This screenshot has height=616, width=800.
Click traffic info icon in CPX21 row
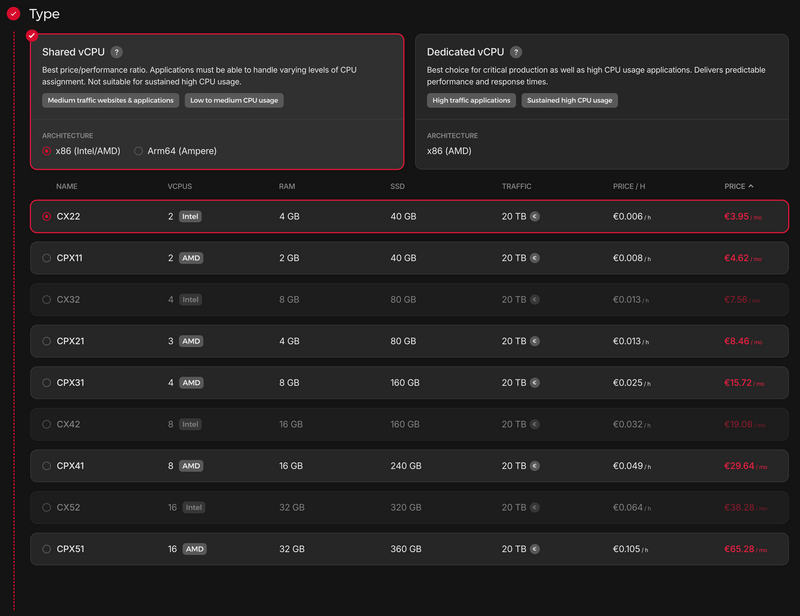[x=535, y=341]
